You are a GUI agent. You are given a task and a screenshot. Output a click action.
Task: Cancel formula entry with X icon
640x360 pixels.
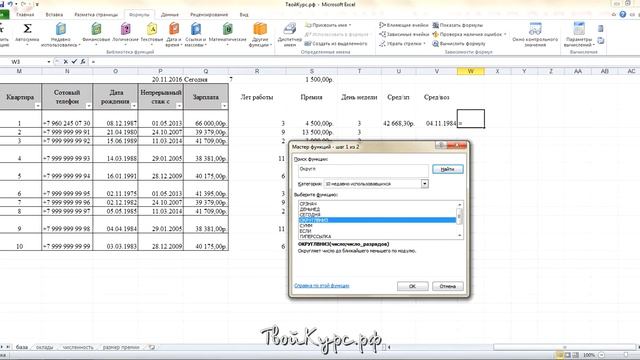click(66, 62)
